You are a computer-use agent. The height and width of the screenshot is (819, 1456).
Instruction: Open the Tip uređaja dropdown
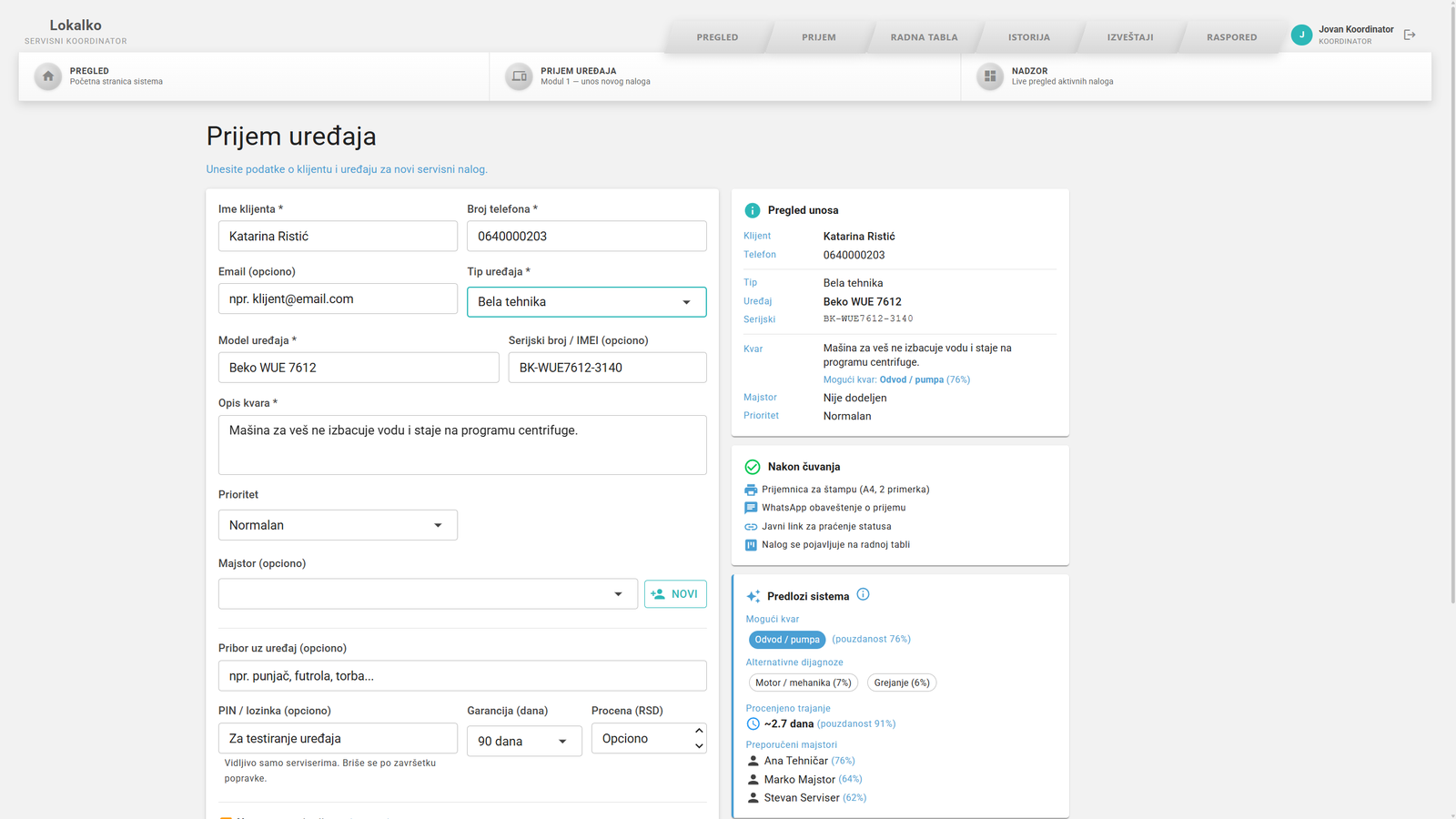tap(587, 302)
